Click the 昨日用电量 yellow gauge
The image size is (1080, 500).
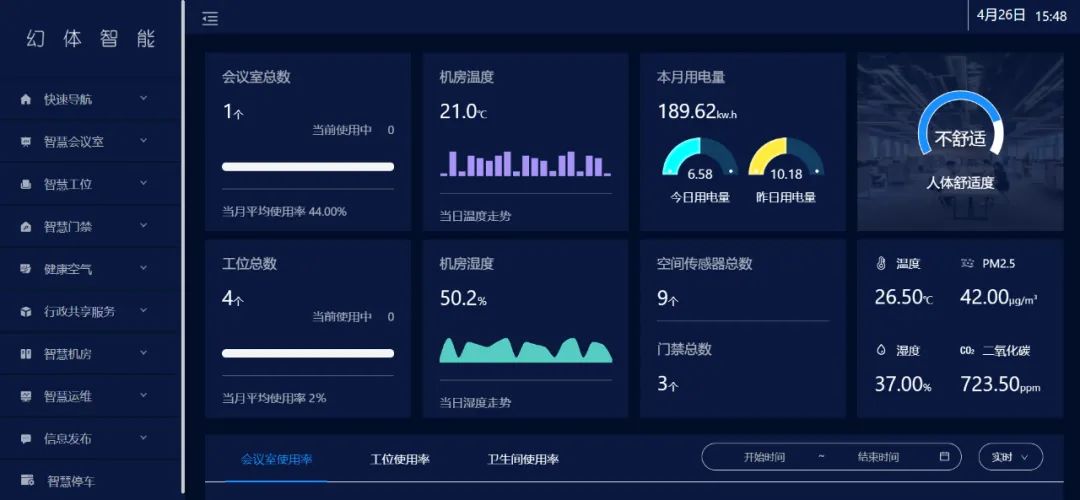pyautogui.click(x=786, y=157)
